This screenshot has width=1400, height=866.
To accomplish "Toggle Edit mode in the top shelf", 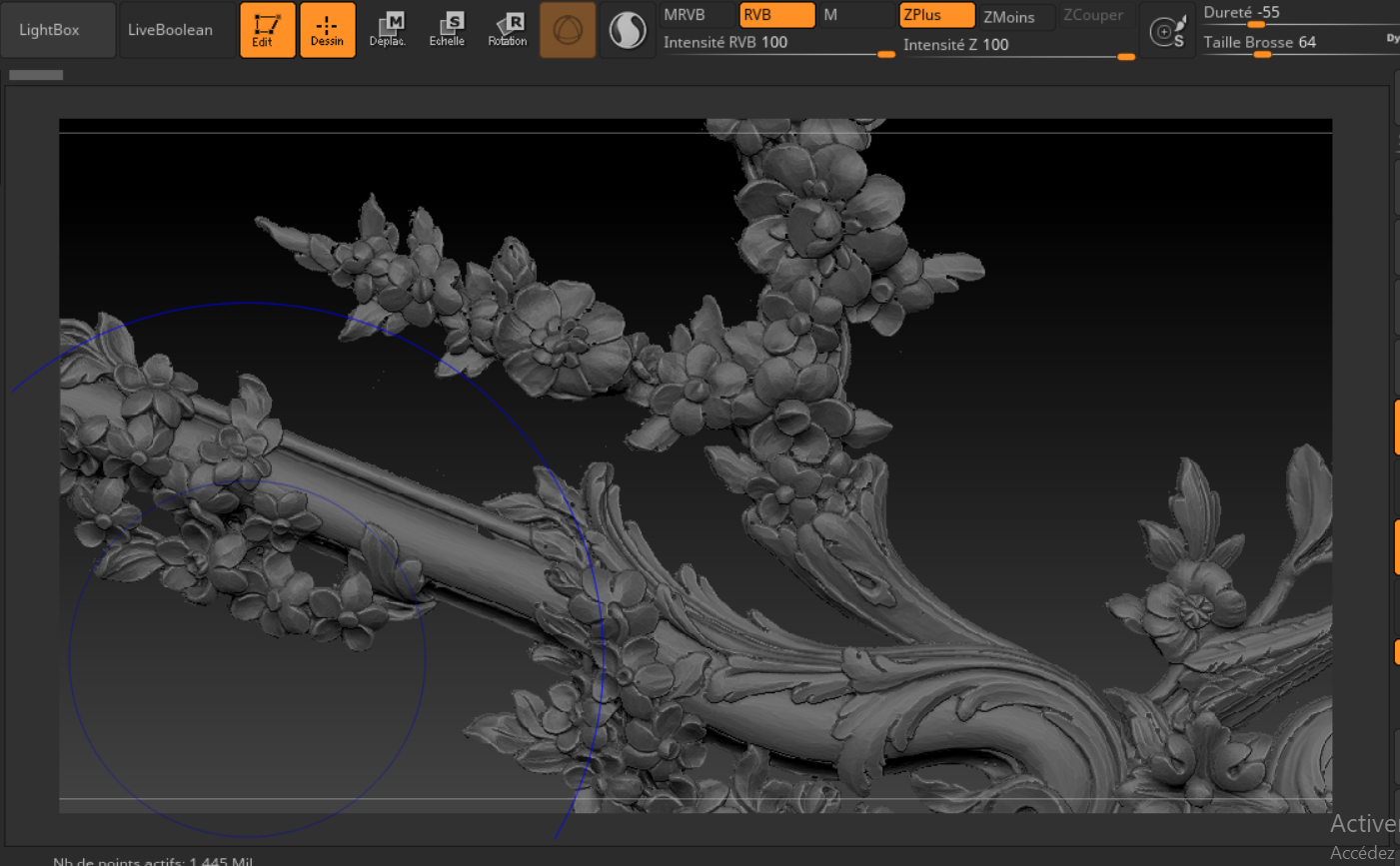I will coord(268,30).
